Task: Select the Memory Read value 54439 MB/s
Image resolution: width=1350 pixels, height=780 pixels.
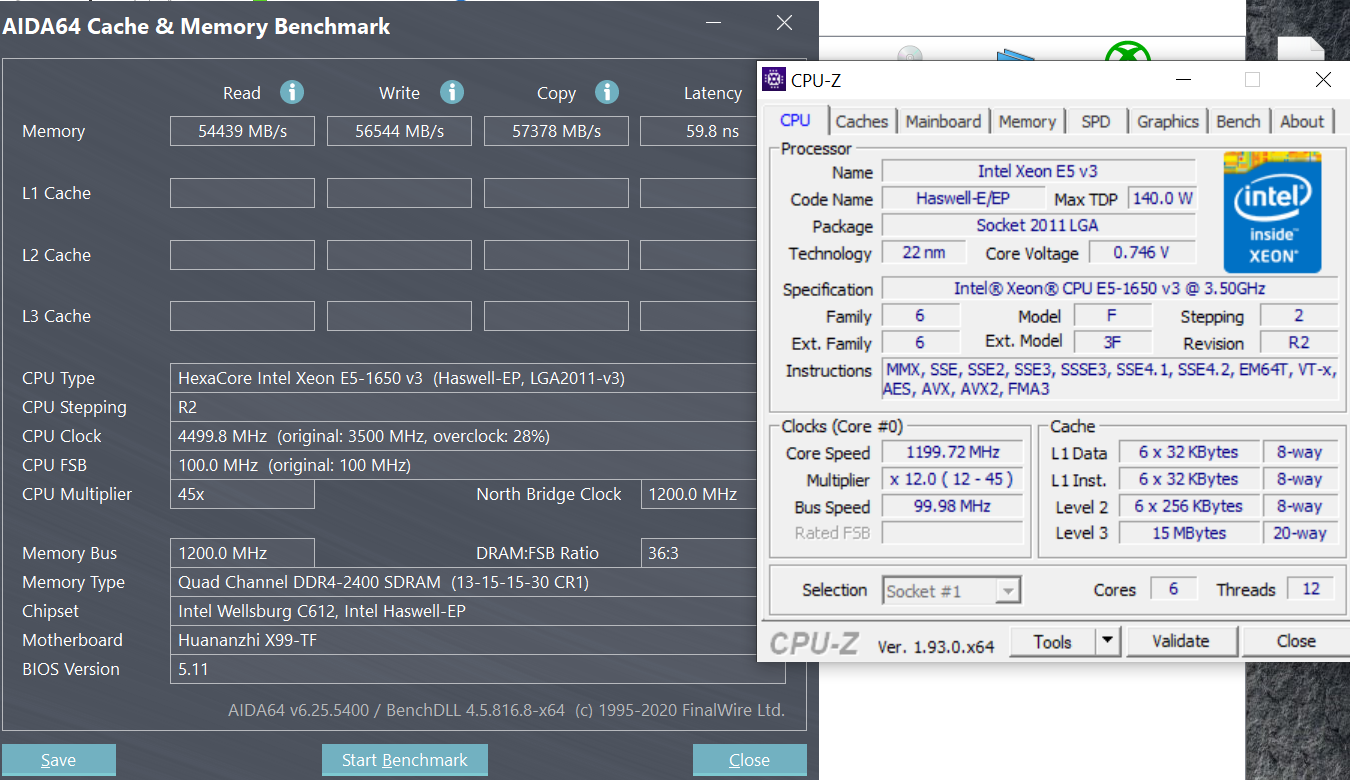Action: coord(242,131)
